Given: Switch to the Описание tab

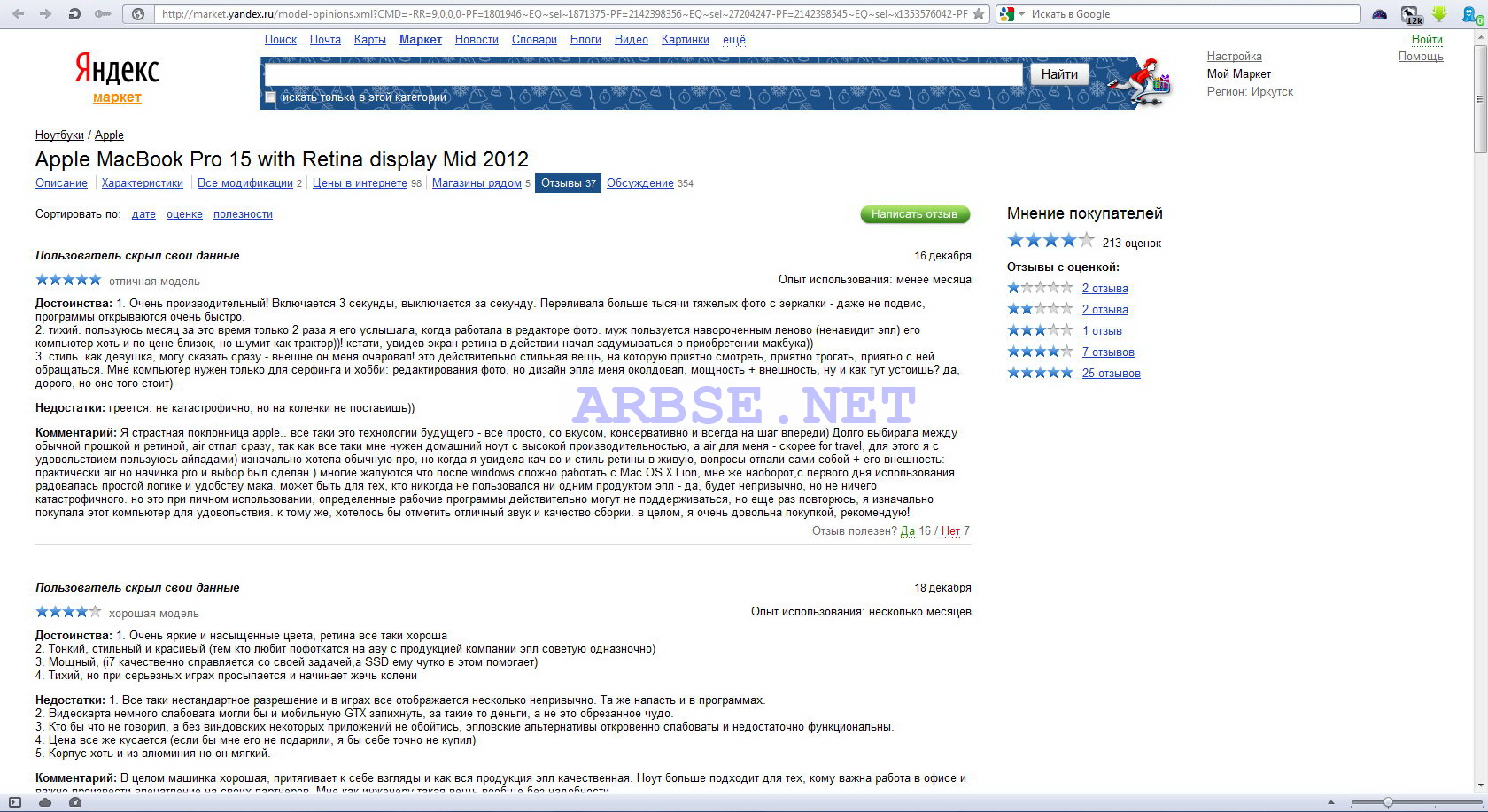Looking at the screenshot, I should 61,183.
